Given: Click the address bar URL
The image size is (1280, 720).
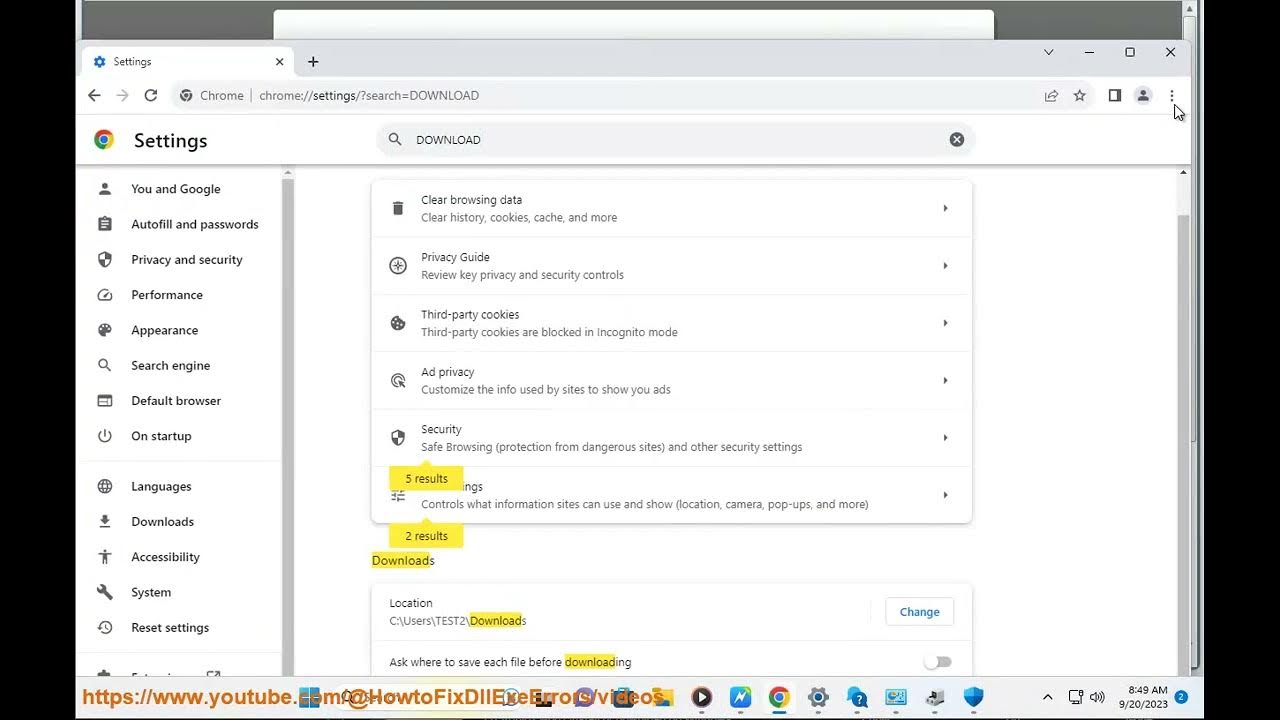Looking at the screenshot, I should tap(369, 96).
